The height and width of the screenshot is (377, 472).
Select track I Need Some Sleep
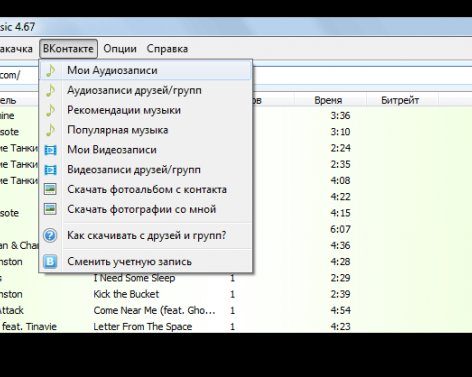tap(134, 278)
